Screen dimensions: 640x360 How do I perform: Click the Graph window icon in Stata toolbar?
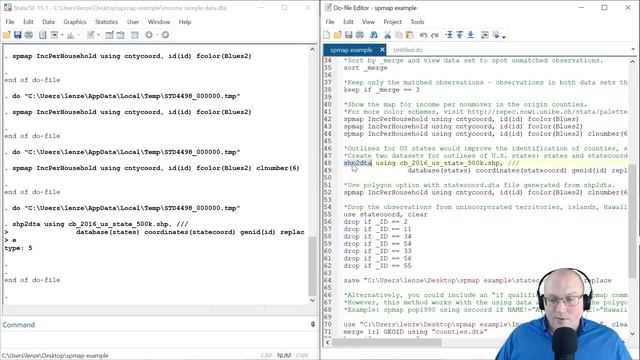coord(71,35)
